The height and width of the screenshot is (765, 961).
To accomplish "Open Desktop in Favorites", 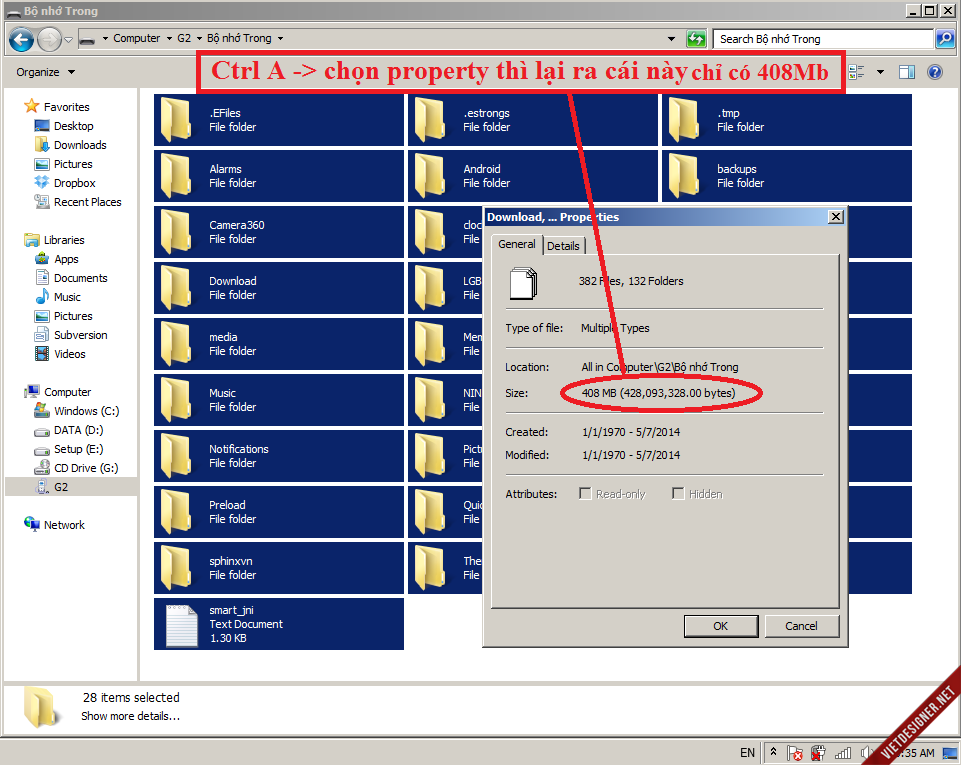I will (64, 126).
